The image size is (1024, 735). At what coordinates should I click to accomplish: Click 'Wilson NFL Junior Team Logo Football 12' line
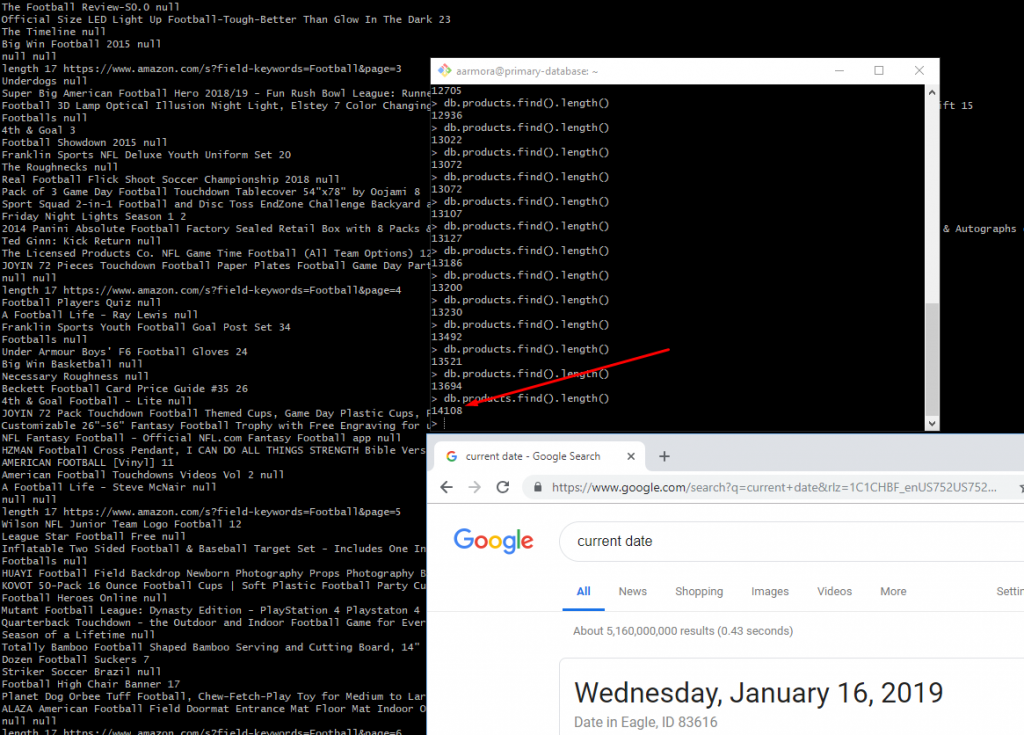pos(121,524)
